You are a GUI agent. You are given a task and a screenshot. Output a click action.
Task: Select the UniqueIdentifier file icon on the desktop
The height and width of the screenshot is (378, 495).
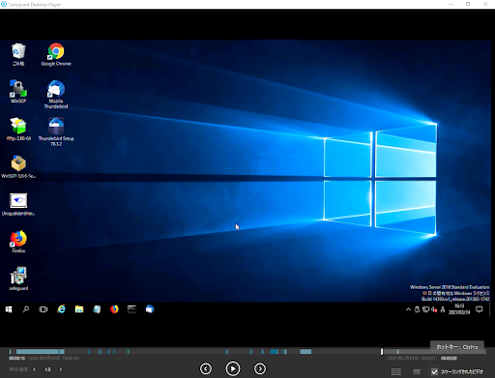pyautogui.click(x=18, y=204)
